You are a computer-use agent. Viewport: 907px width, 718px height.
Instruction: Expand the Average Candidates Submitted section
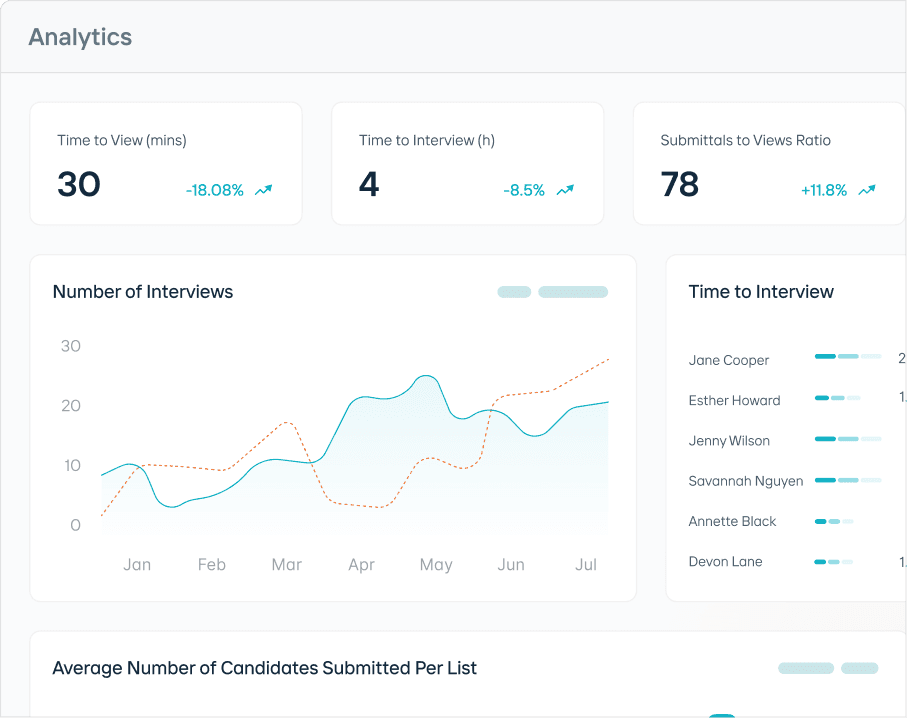pos(264,668)
